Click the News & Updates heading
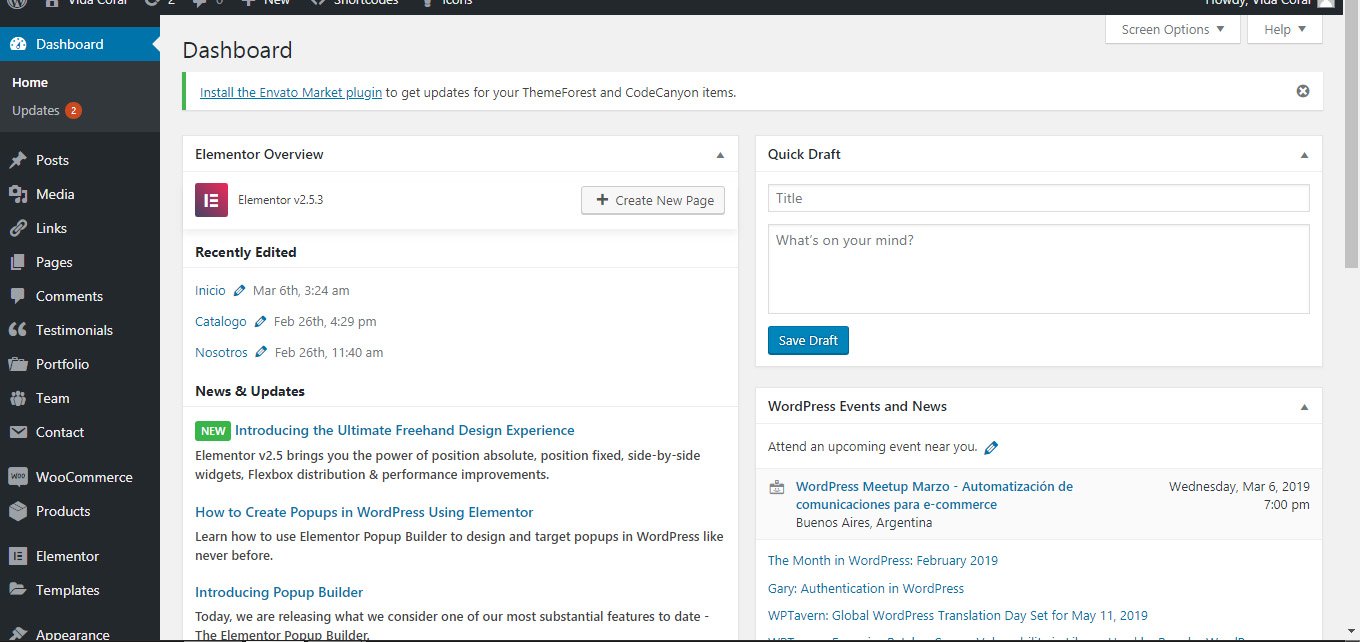The width and height of the screenshot is (1360, 642). tap(250, 392)
